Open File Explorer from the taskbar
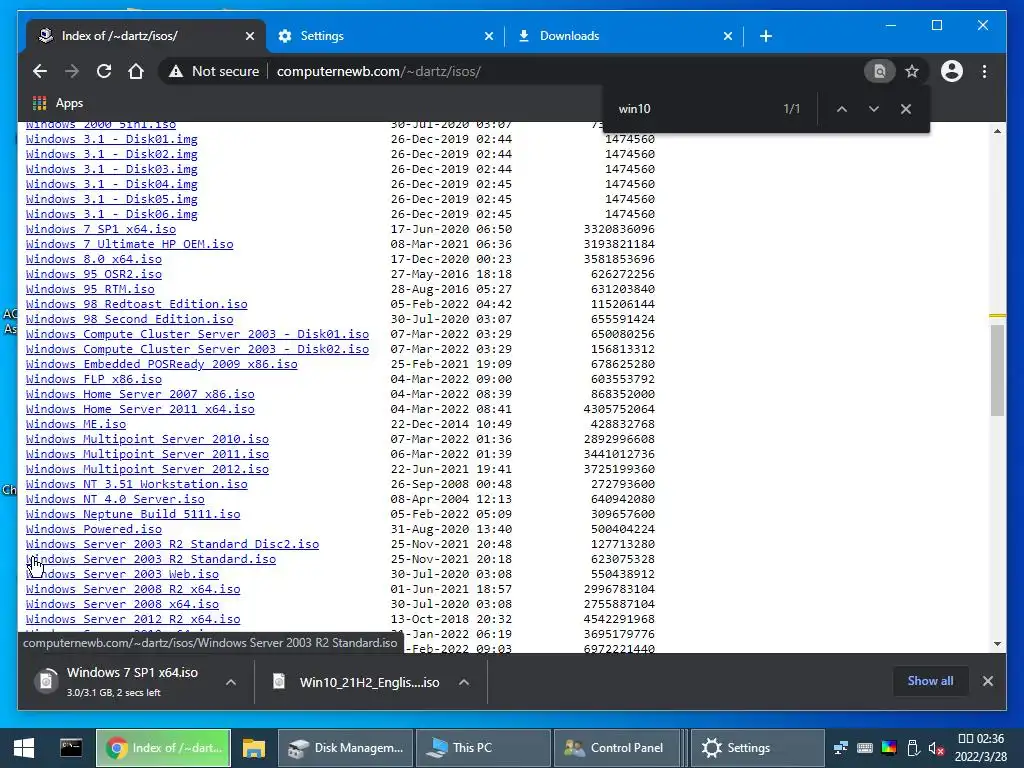 click(253, 748)
